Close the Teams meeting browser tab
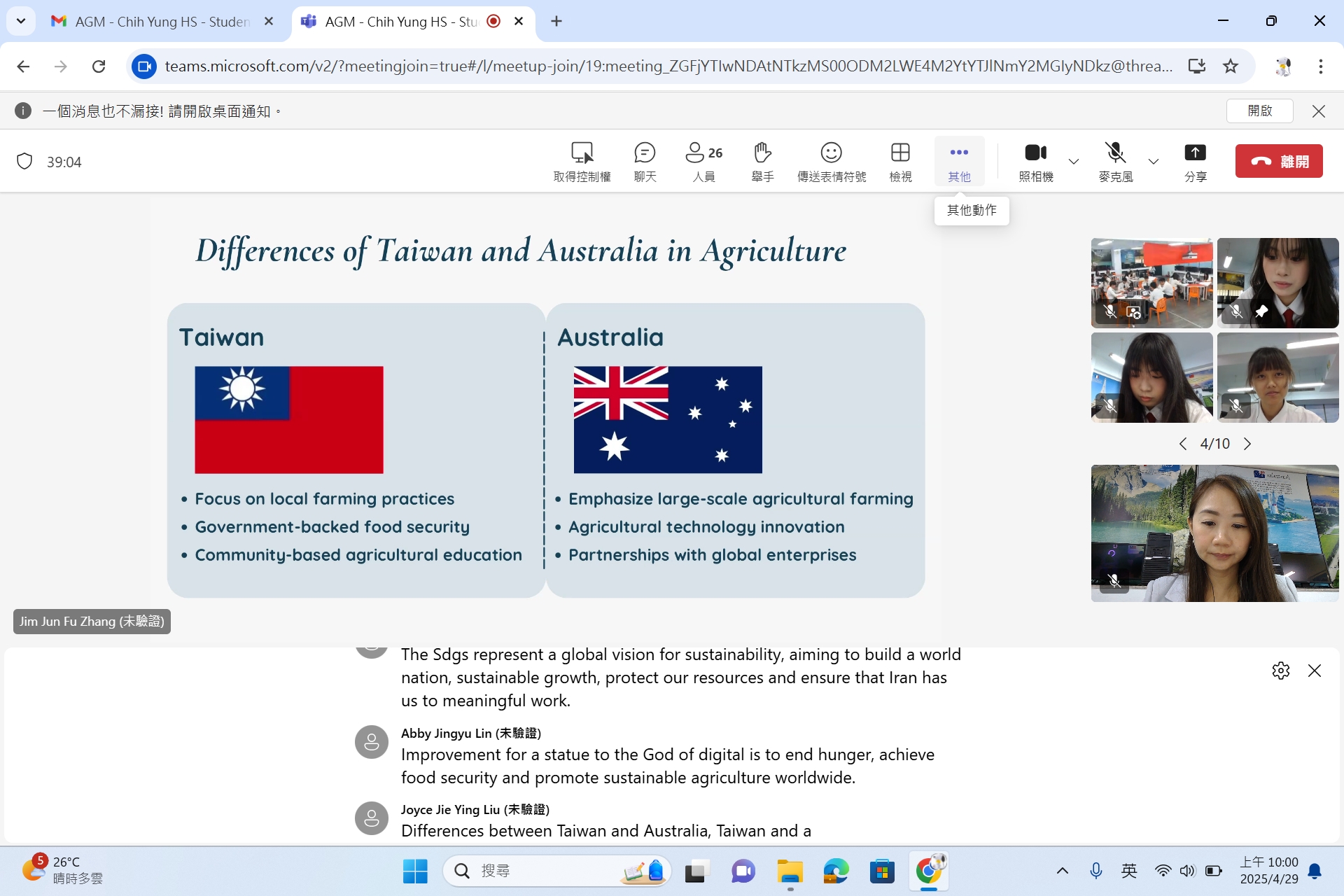Image resolution: width=1344 pixels, height=896 pixels. [x=519, y=22]
